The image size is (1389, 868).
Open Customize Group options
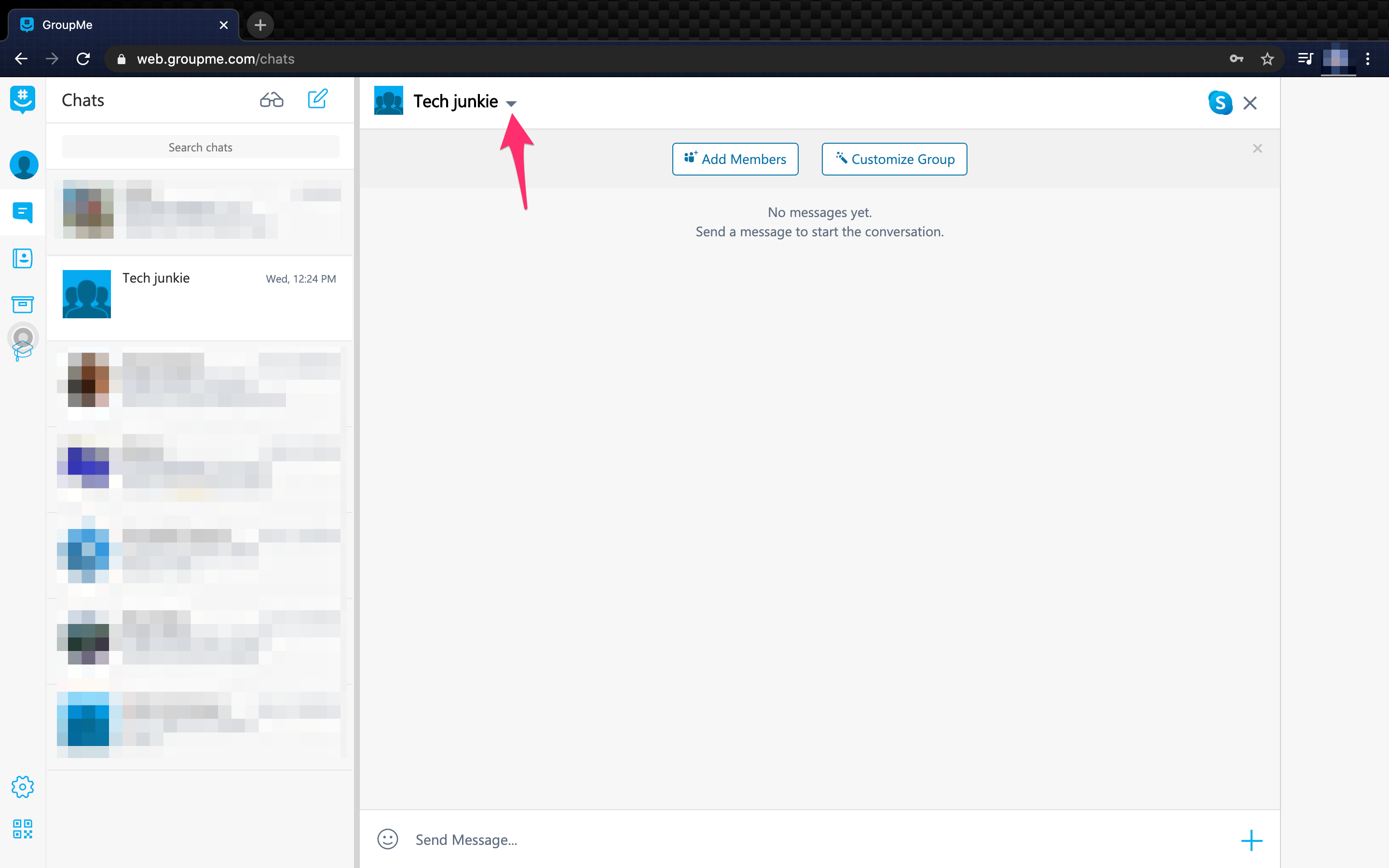pos(894,159)
